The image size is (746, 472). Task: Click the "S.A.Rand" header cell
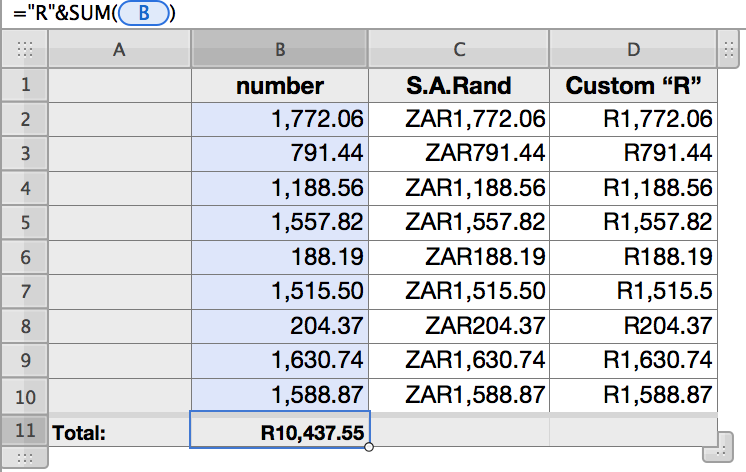pos(459,86)
